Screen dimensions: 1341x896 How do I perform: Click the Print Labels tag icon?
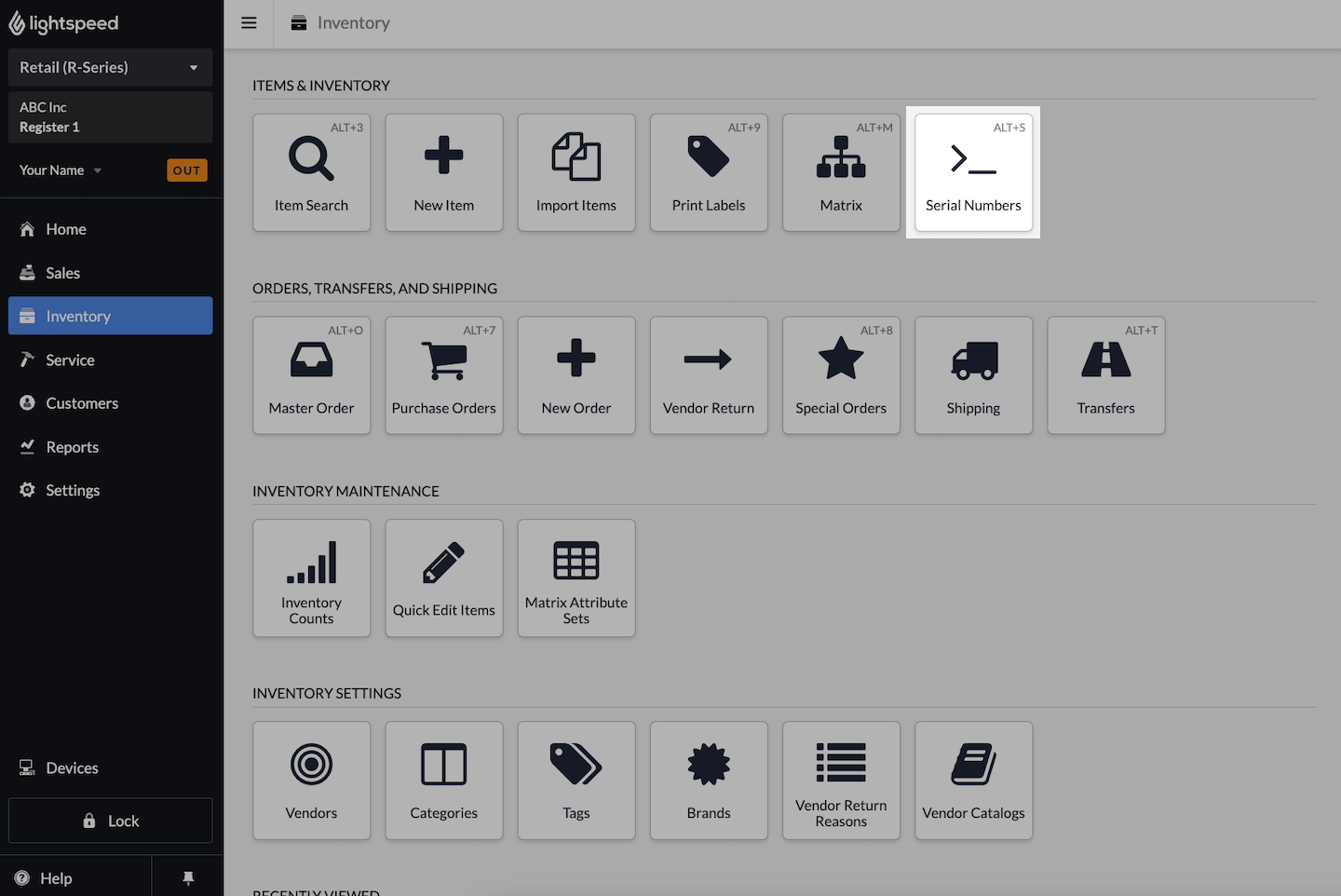pos(708,156)
